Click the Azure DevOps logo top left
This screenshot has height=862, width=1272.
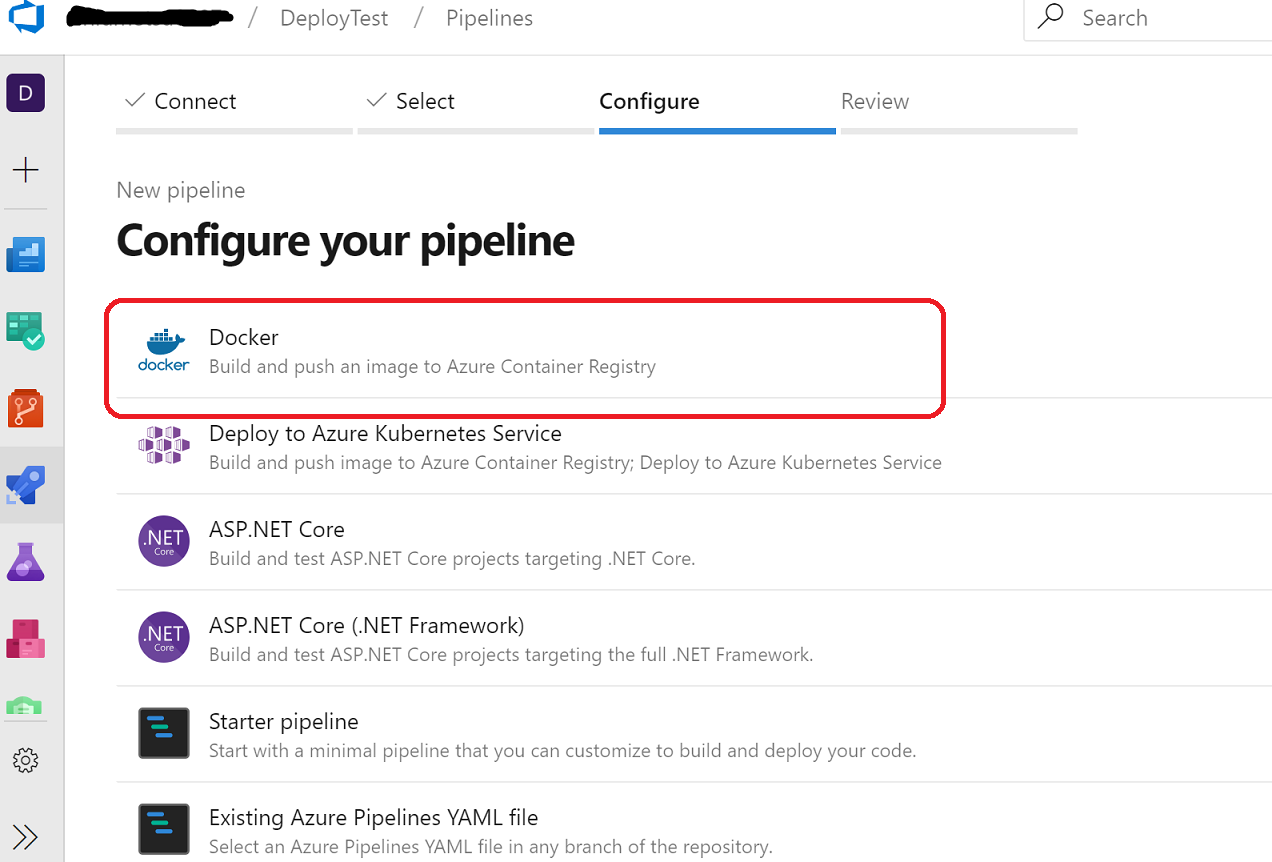[27, 17]
